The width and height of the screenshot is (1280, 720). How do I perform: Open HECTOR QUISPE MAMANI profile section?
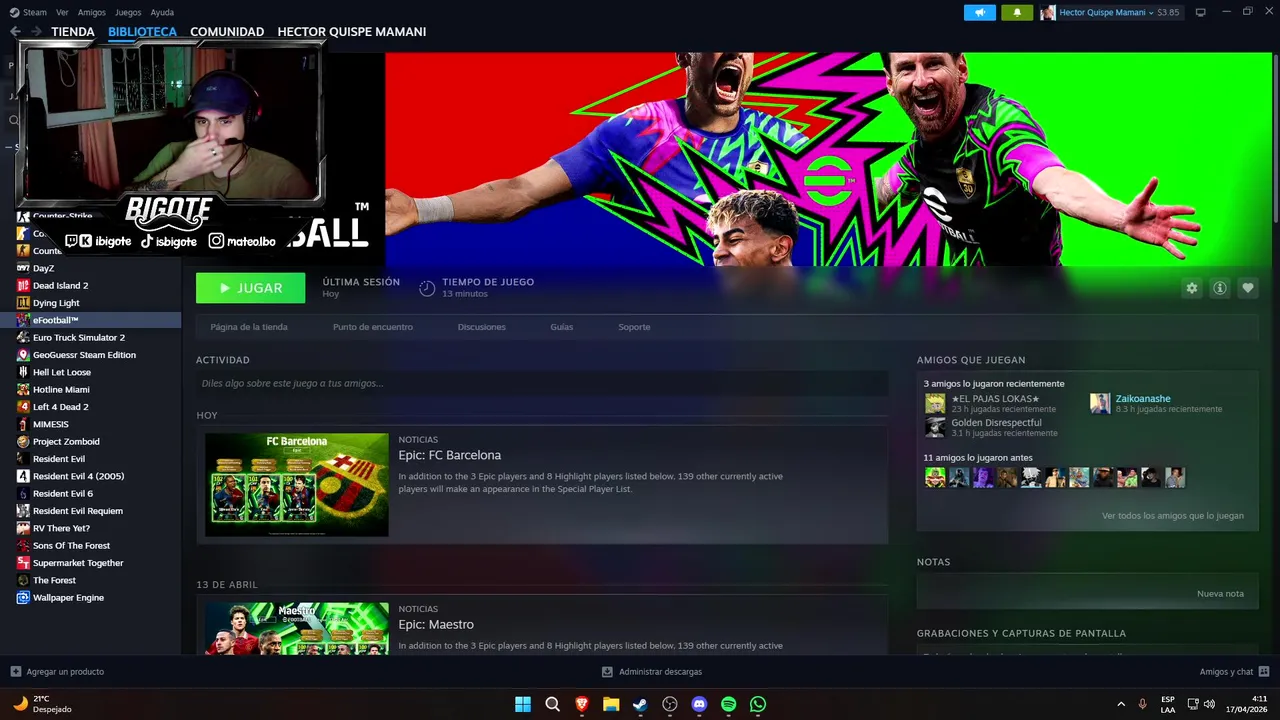352,32
